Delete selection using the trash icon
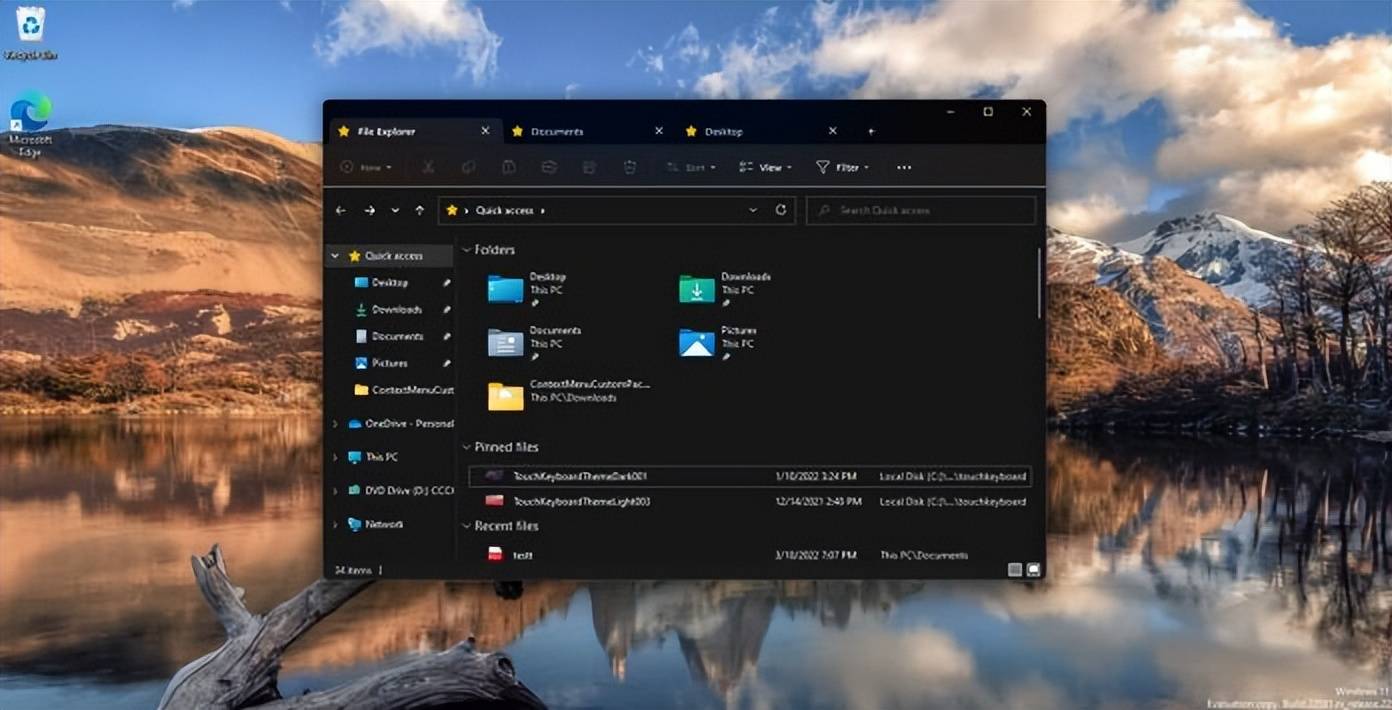The width and height of the screenshot is (1392, 710). point(629,167)
